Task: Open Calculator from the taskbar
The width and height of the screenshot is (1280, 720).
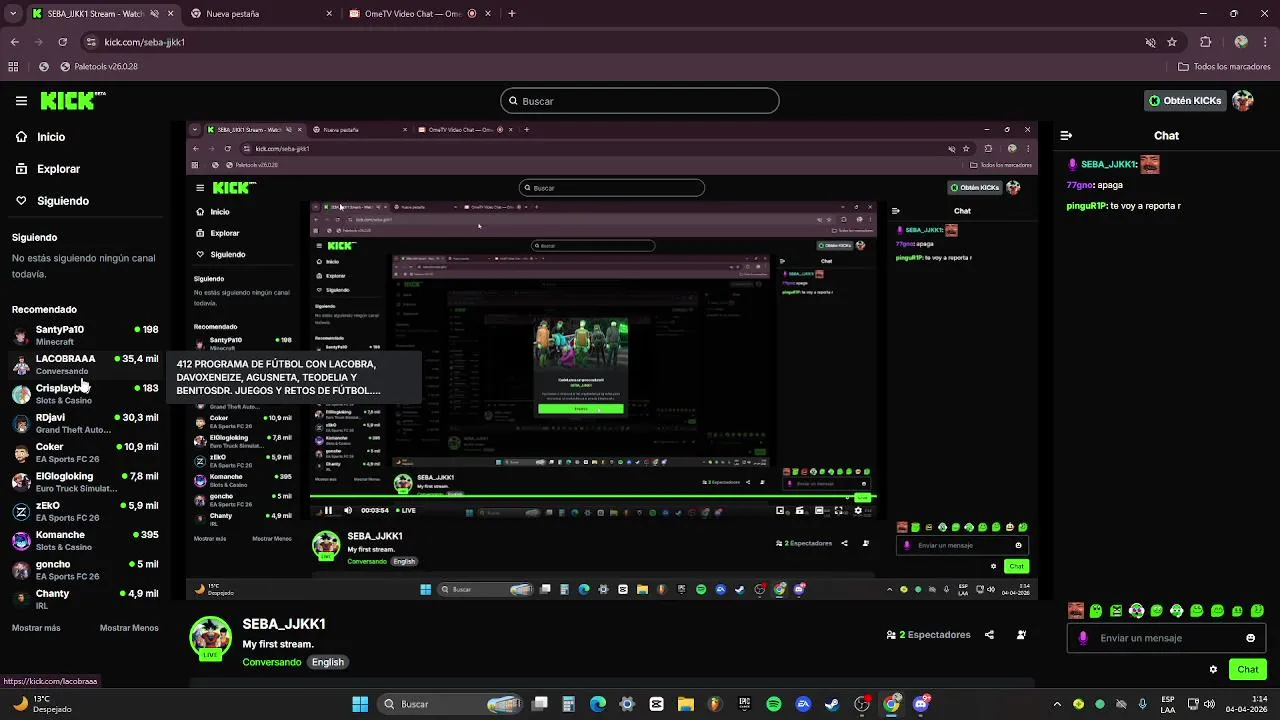Action: [568, 704]
